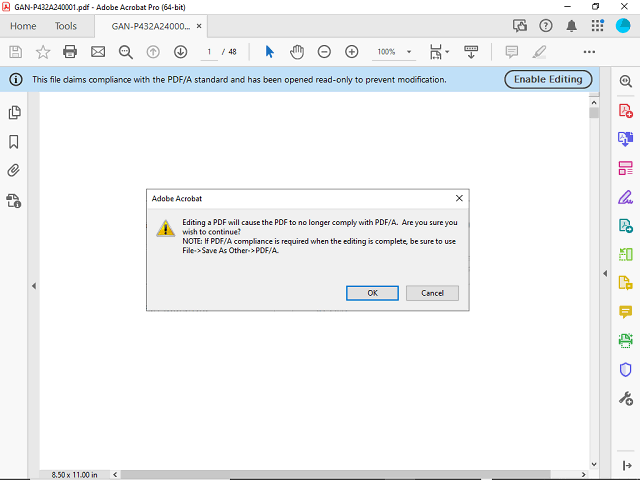640x480 pixels.
Task: Open user account avatar
Action: click(623, 26)
